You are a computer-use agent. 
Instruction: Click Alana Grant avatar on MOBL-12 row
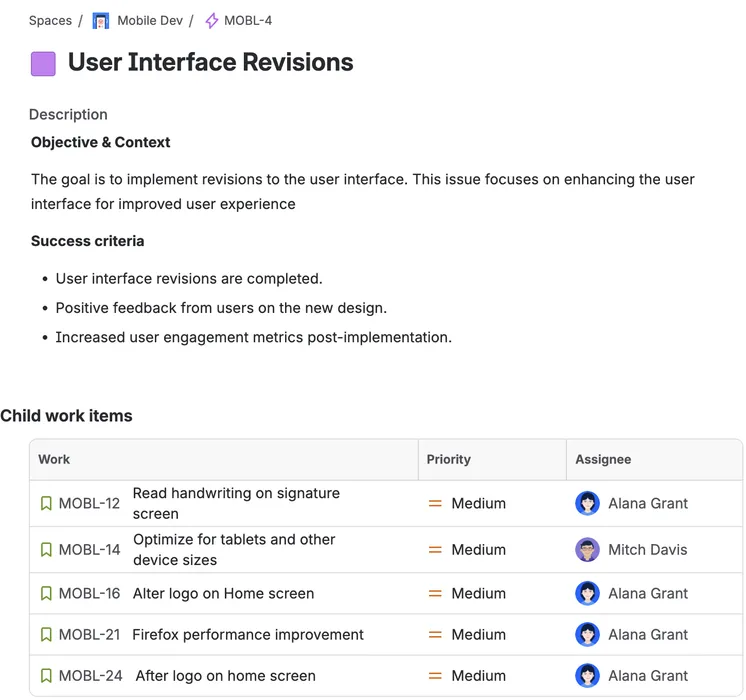coord(587,504)
